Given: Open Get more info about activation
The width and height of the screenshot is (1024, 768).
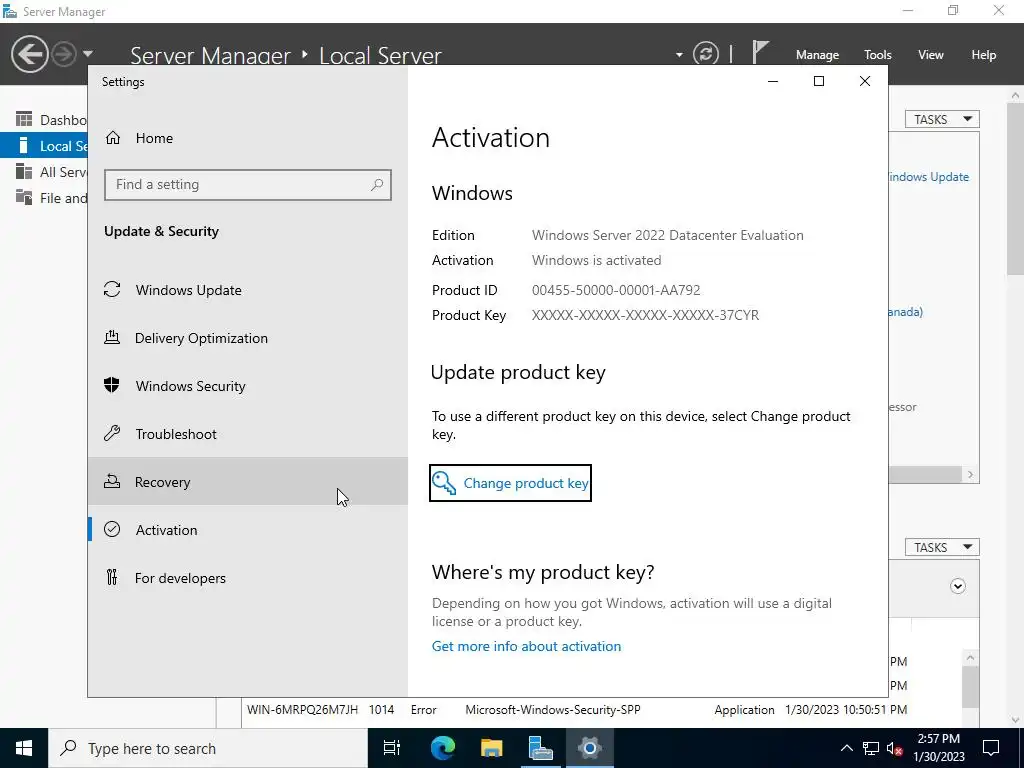Looking at the screenshot, I should click(x=526, y=646).
